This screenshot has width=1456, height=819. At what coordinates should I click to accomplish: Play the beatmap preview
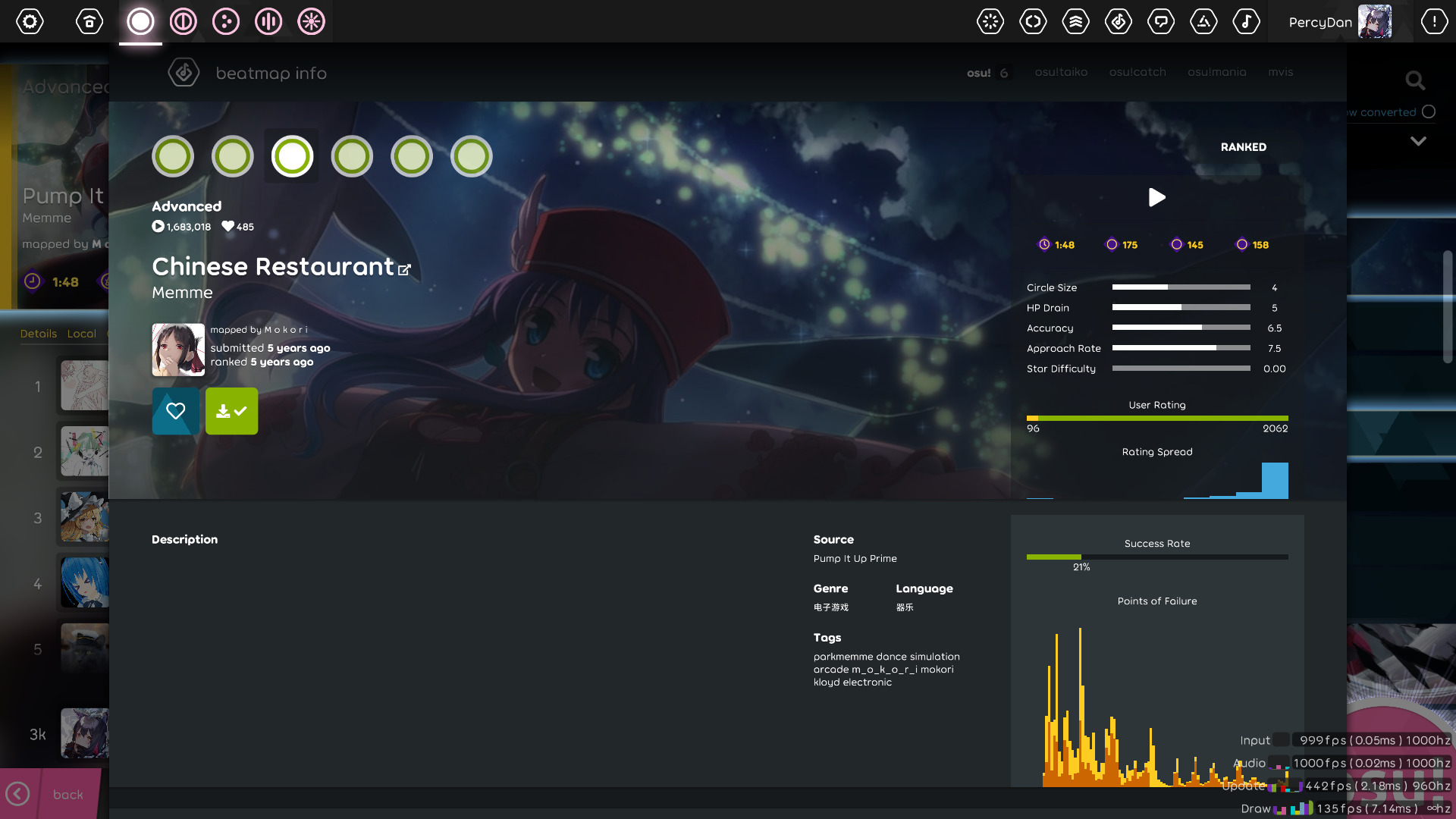coord(1156,198)
